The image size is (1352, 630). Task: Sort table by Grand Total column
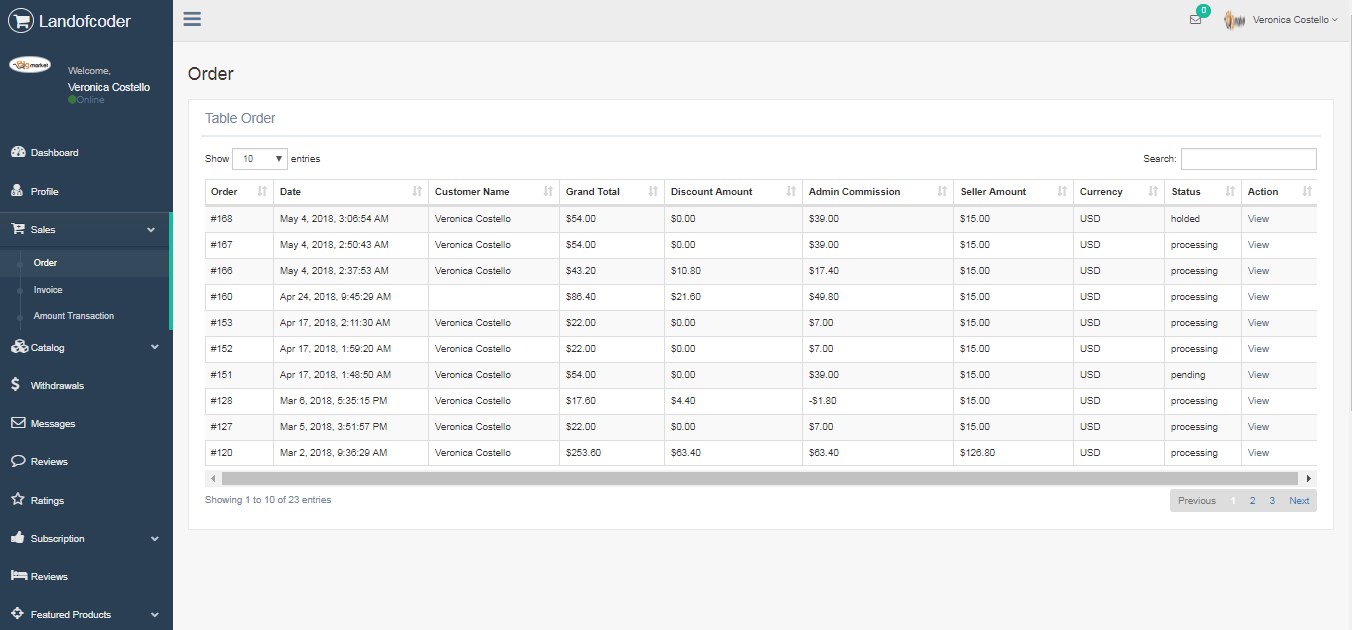[x=611, y=192]
